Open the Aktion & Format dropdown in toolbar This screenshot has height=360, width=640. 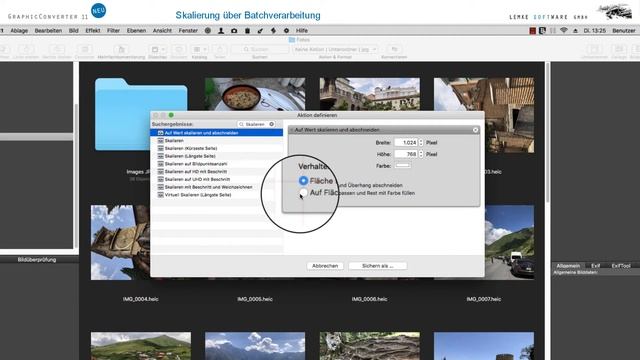[335, 49]
